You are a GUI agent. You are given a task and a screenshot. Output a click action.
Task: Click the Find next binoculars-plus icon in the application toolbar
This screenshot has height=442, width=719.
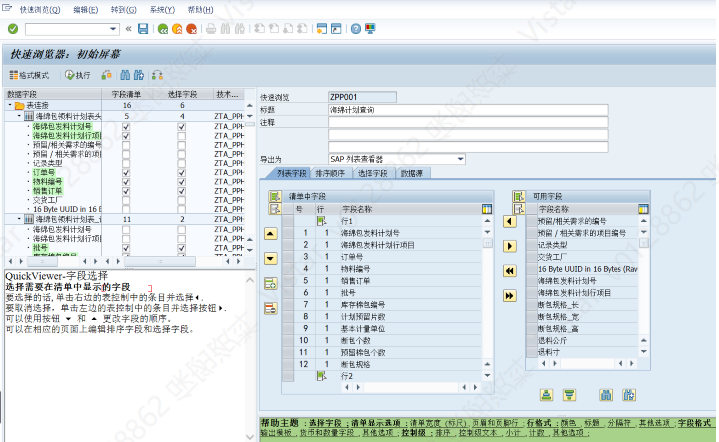[x=139, y=75]
